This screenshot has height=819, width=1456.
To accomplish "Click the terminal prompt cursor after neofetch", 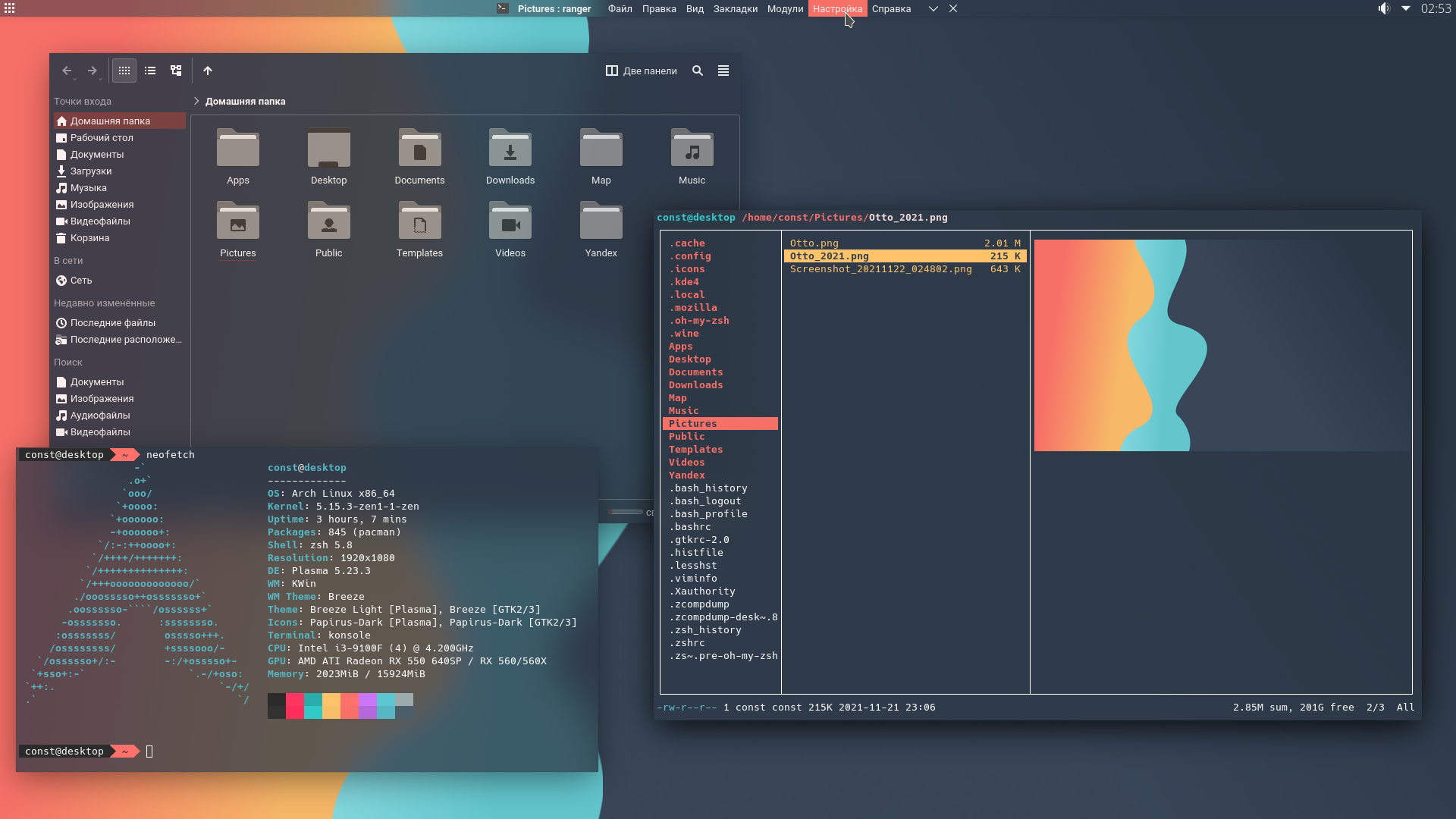I will (x=149, y=752).
